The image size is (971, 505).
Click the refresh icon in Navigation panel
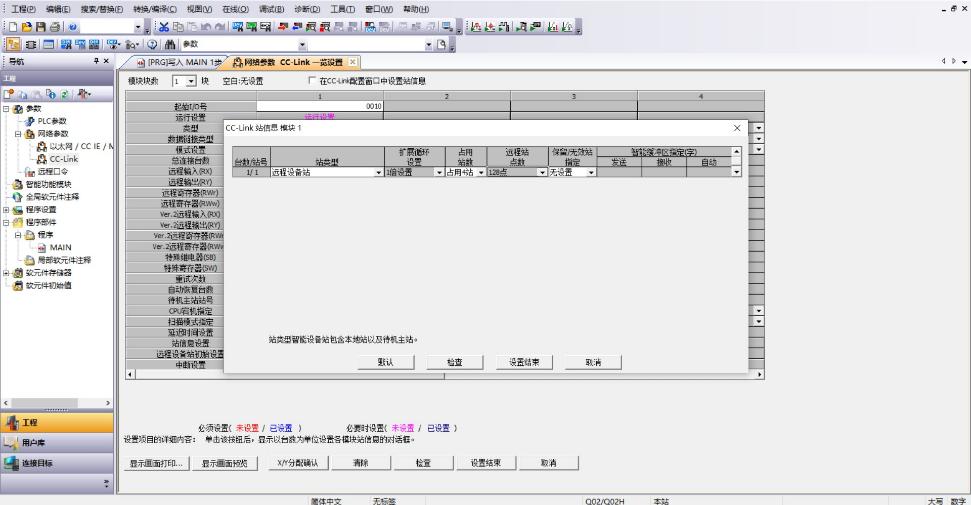coord(64,94)
